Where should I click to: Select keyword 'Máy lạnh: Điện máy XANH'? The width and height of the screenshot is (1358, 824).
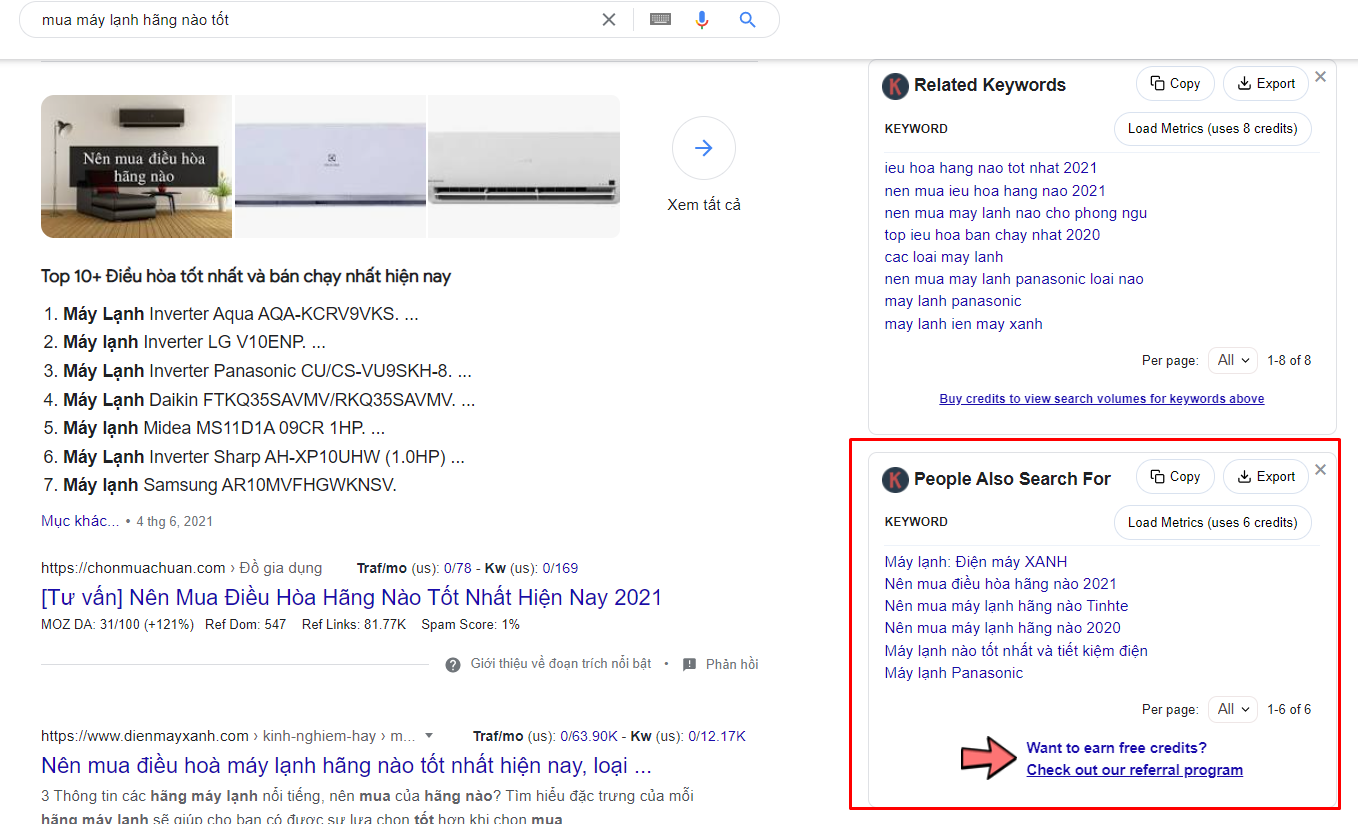(x=976, y=562)
